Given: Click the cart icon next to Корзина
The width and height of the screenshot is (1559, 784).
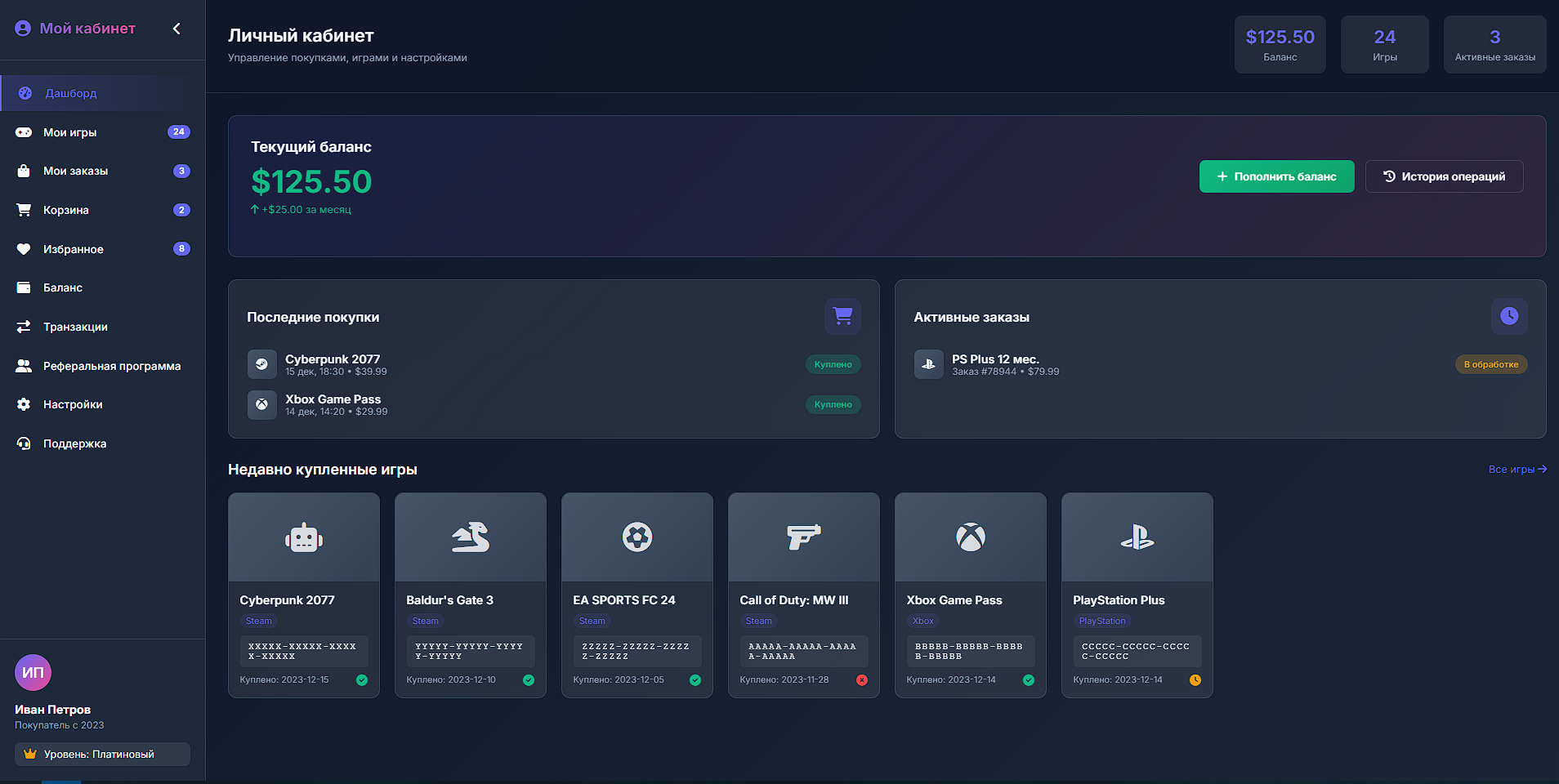Looking at the screenshot, I should (24, 210).
